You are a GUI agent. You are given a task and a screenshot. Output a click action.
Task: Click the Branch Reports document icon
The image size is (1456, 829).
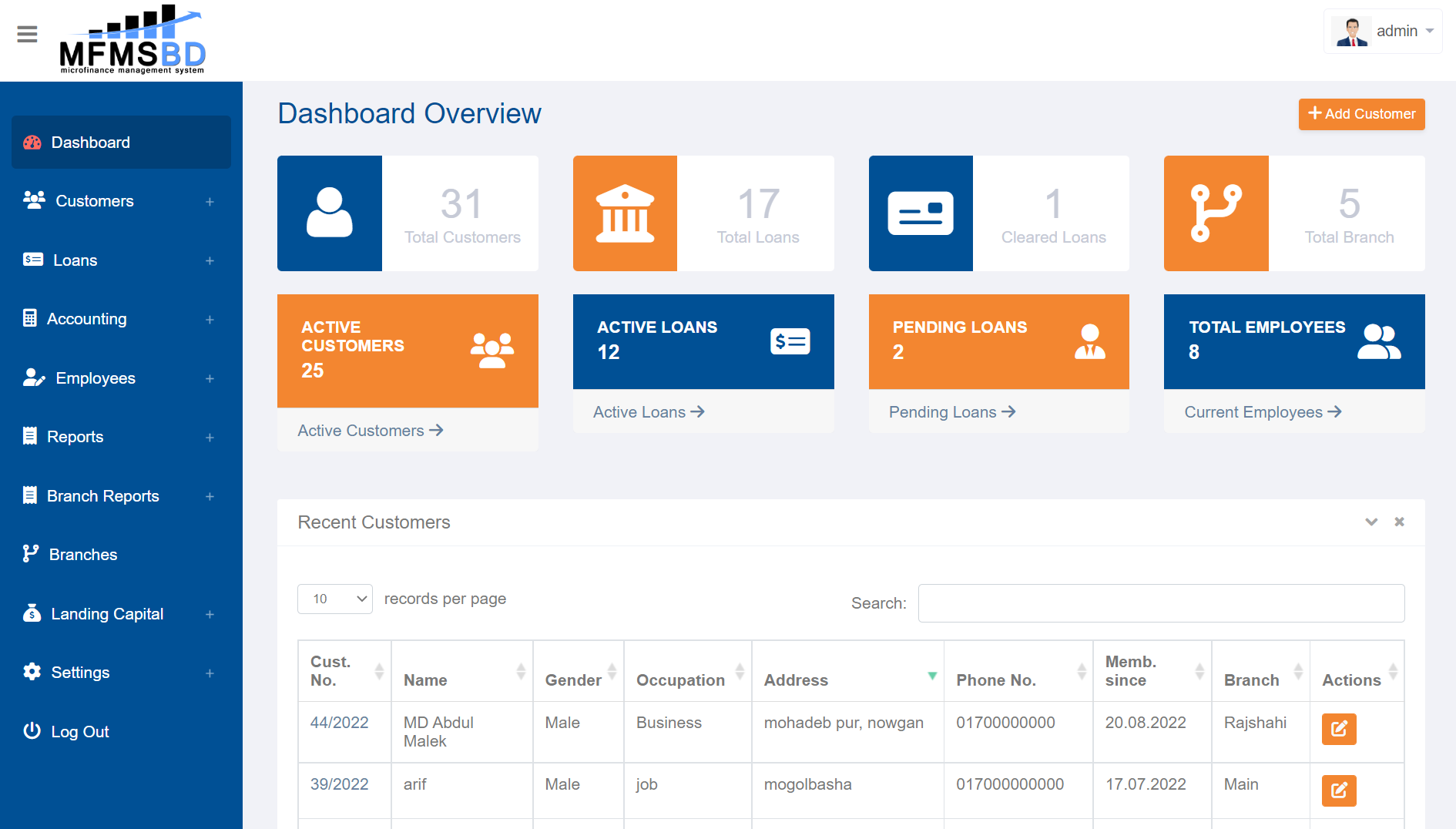pos(30,495)
